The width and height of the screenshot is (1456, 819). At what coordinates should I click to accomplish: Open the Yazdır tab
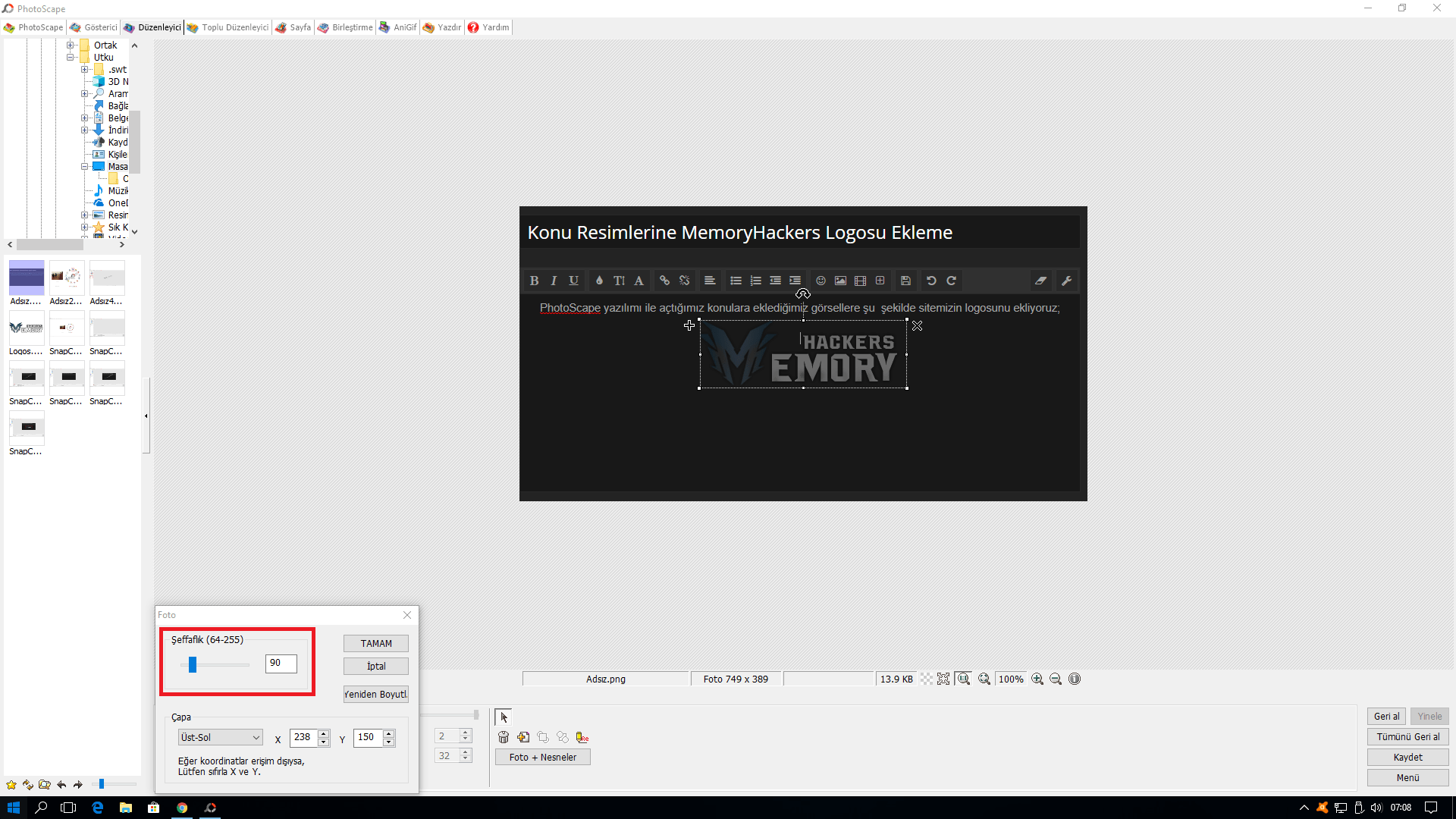click(x=442, y=27)
